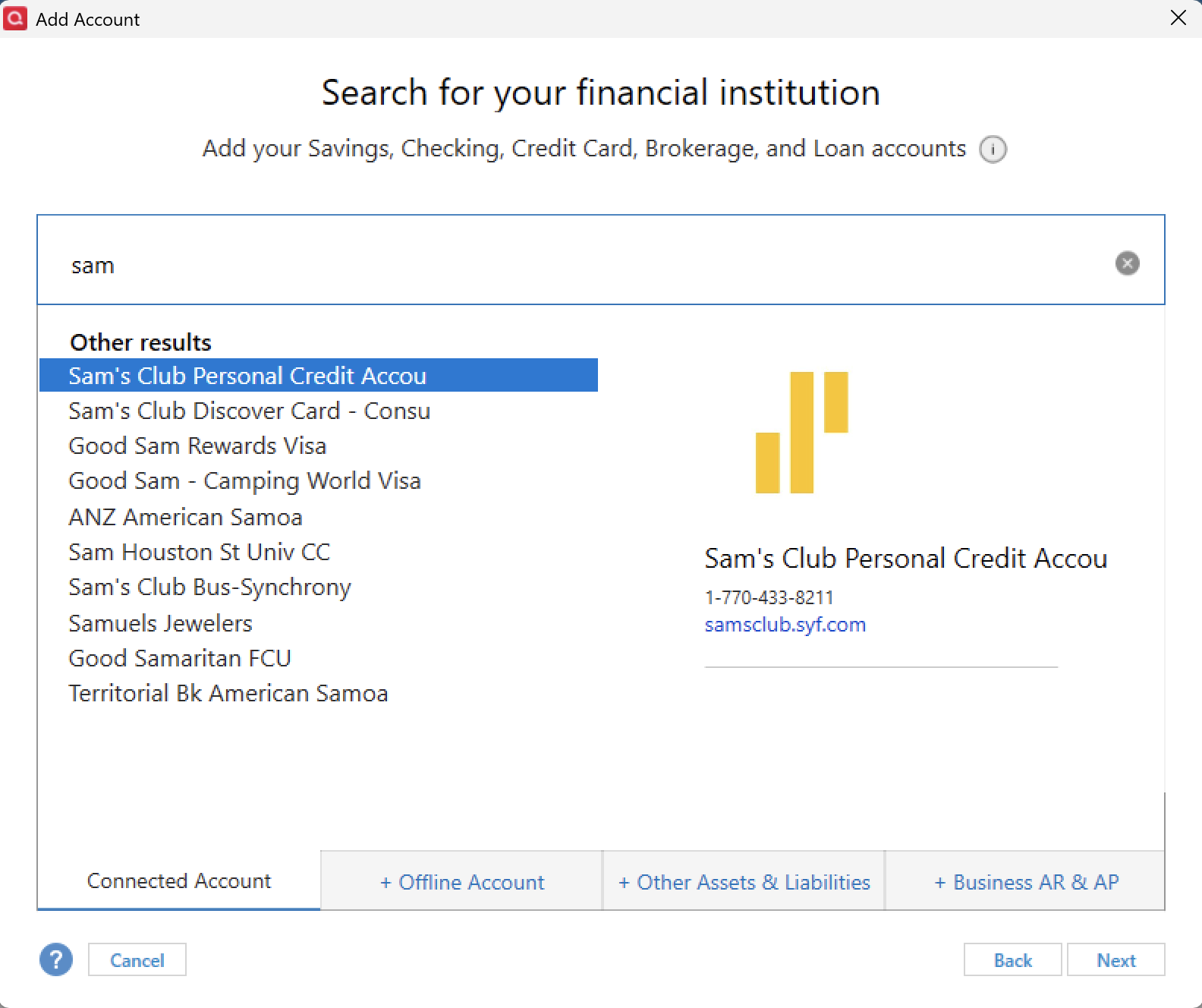Pick ANZ American Samoa from results

point(185,518)
